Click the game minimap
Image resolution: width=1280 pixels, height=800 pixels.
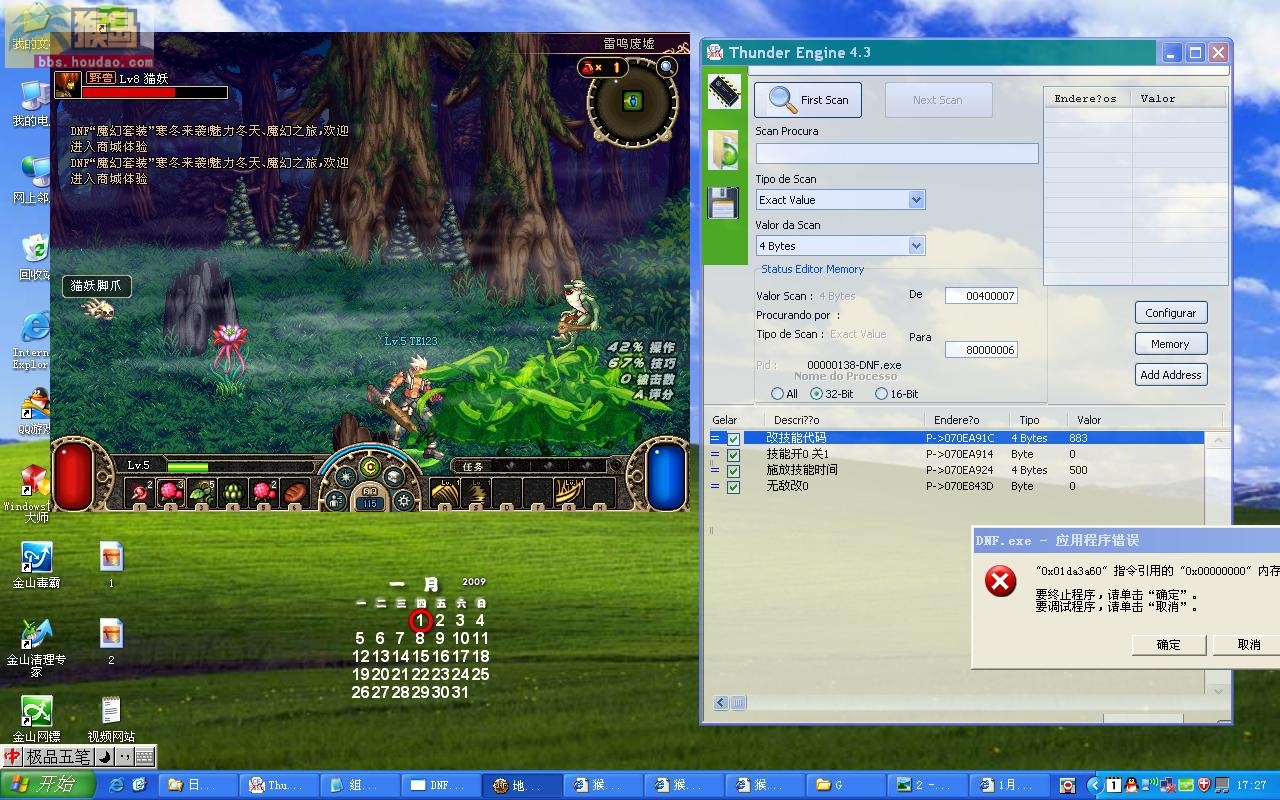632,101
